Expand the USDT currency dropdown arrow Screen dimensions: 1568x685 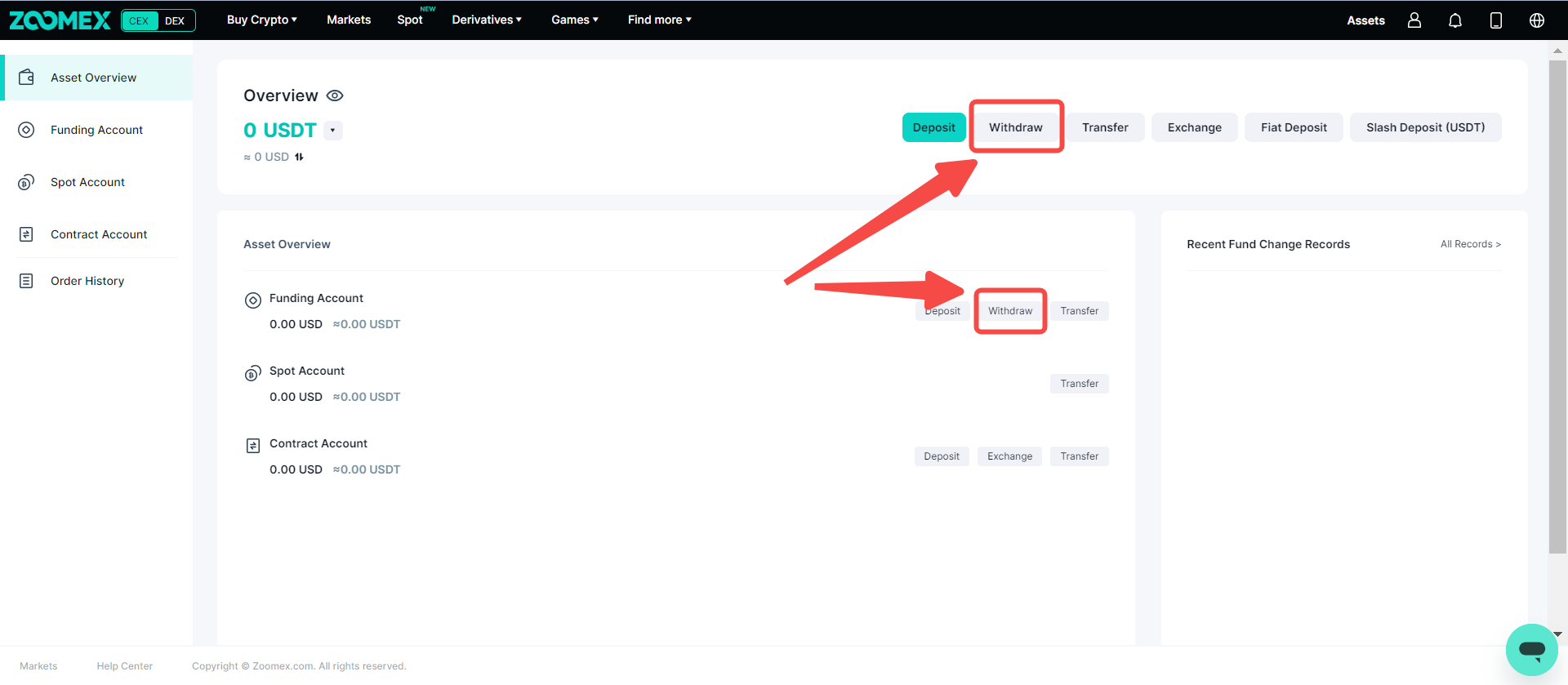pyautogui.click(x=332, y=131)
